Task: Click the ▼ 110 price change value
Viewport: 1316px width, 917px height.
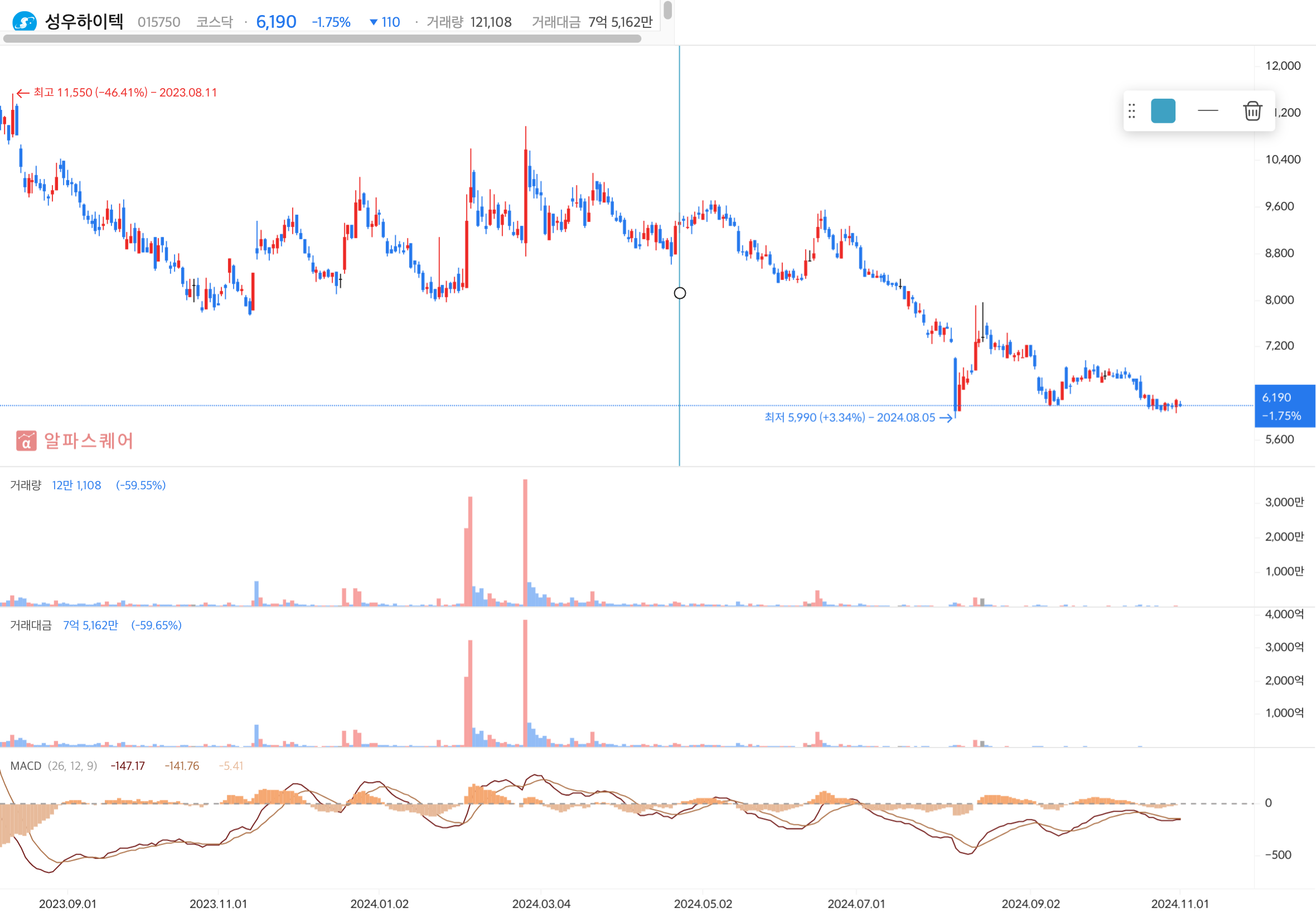Action: coord(385,22)
